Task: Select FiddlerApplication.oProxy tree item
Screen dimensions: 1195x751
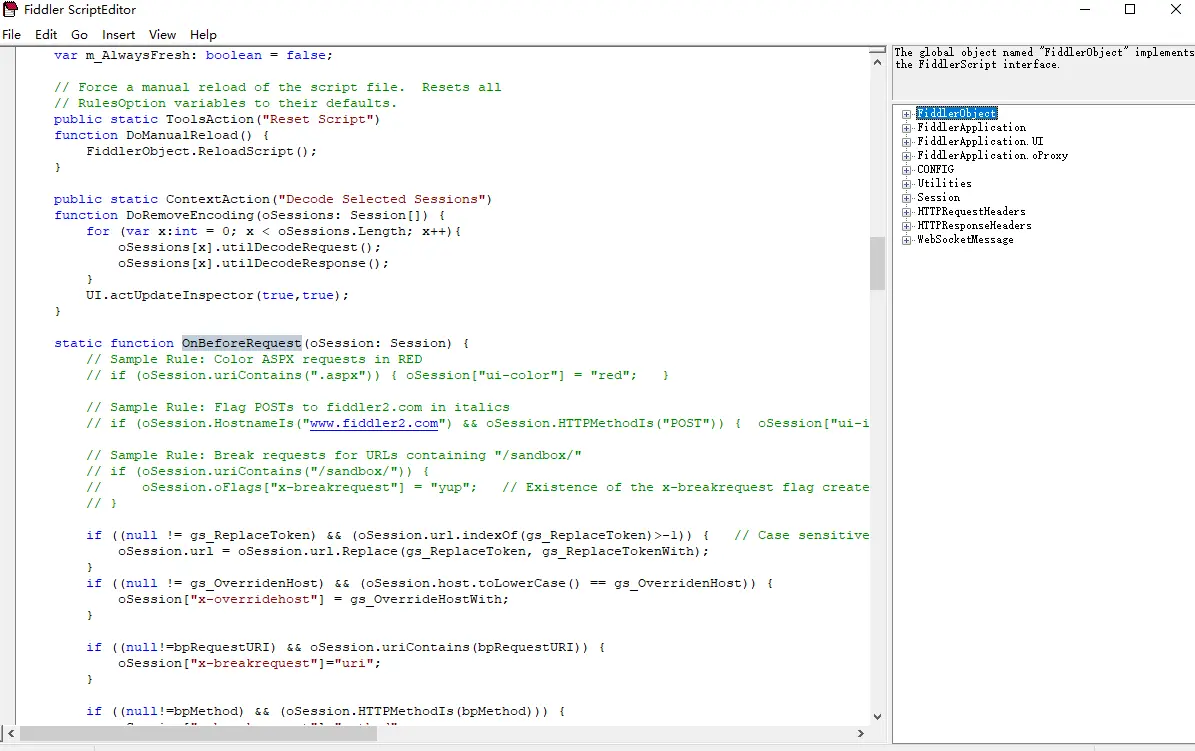Action: point(992,156)
